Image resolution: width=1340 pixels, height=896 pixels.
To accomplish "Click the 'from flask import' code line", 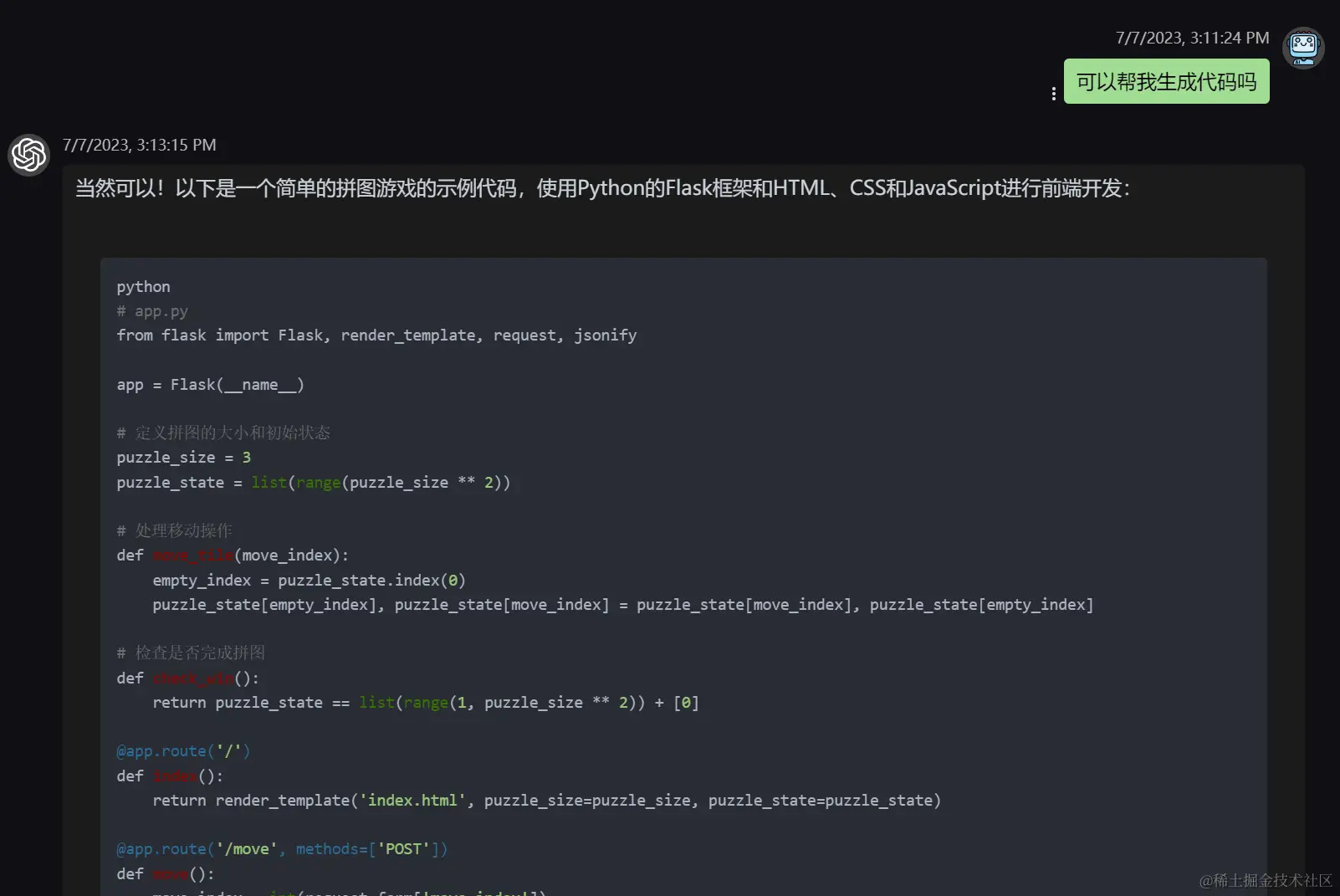I will pyautogui.click(x=376, y=335).
